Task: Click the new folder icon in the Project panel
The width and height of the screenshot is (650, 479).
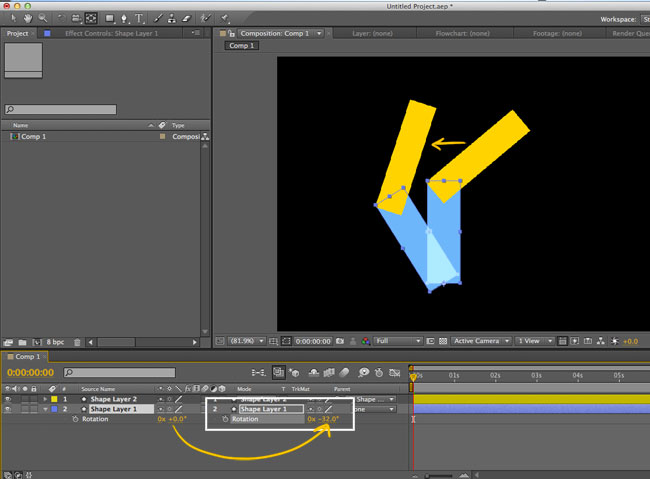Action: click(22, 342)
